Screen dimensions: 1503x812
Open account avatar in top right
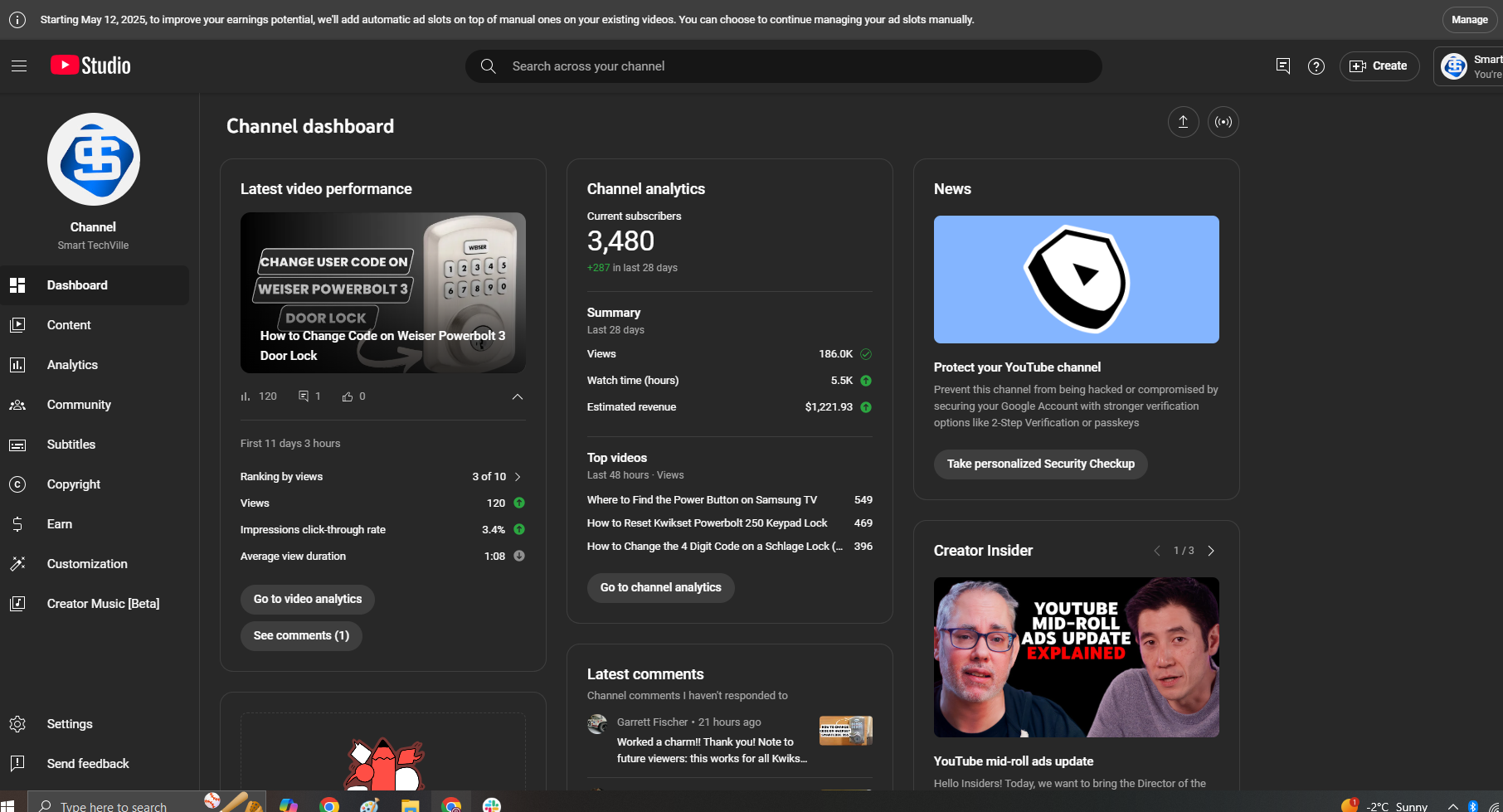pos(1454,66)
